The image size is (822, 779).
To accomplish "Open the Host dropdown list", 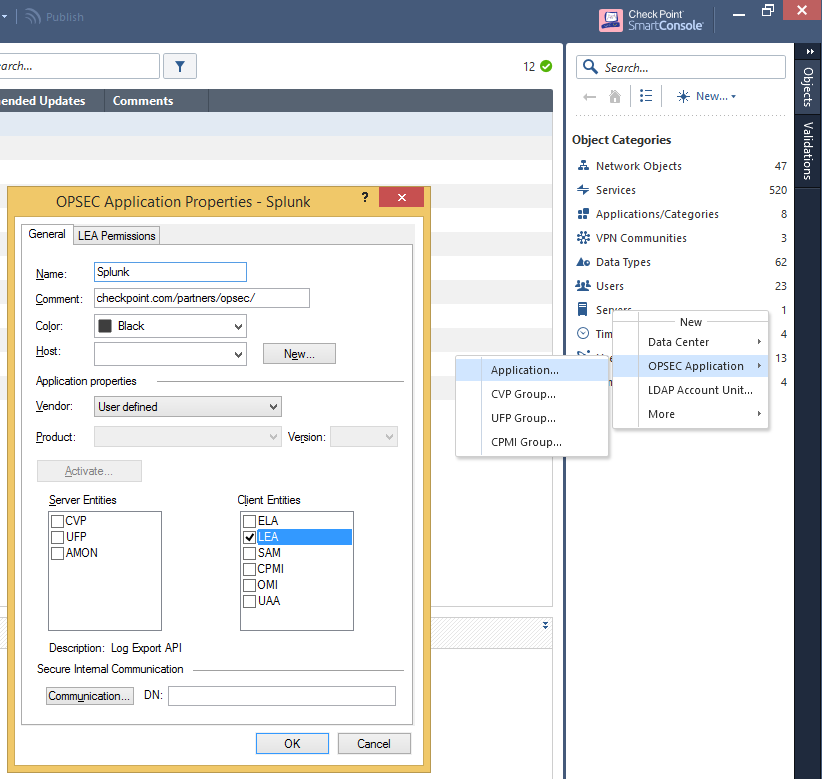I will tap(170, 354).
